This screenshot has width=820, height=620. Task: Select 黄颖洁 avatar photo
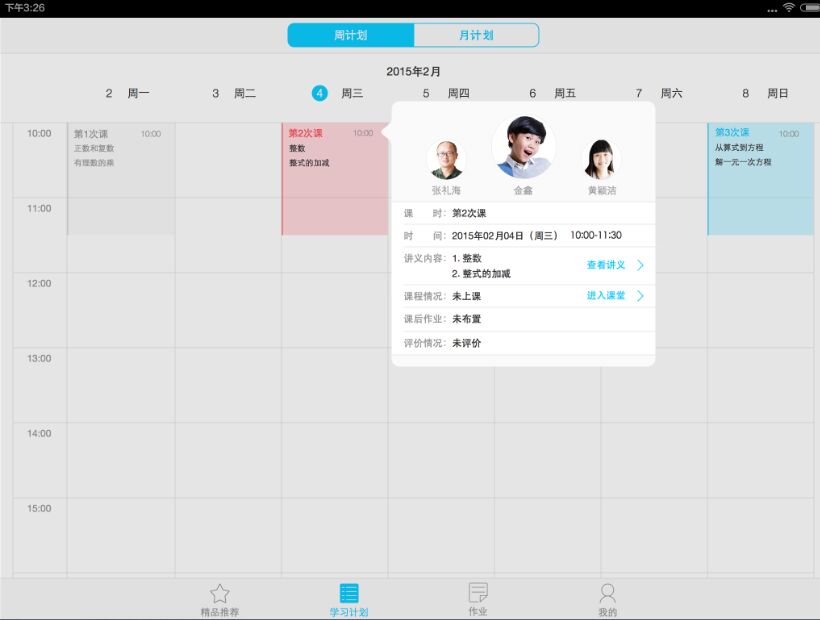point(601,160)
